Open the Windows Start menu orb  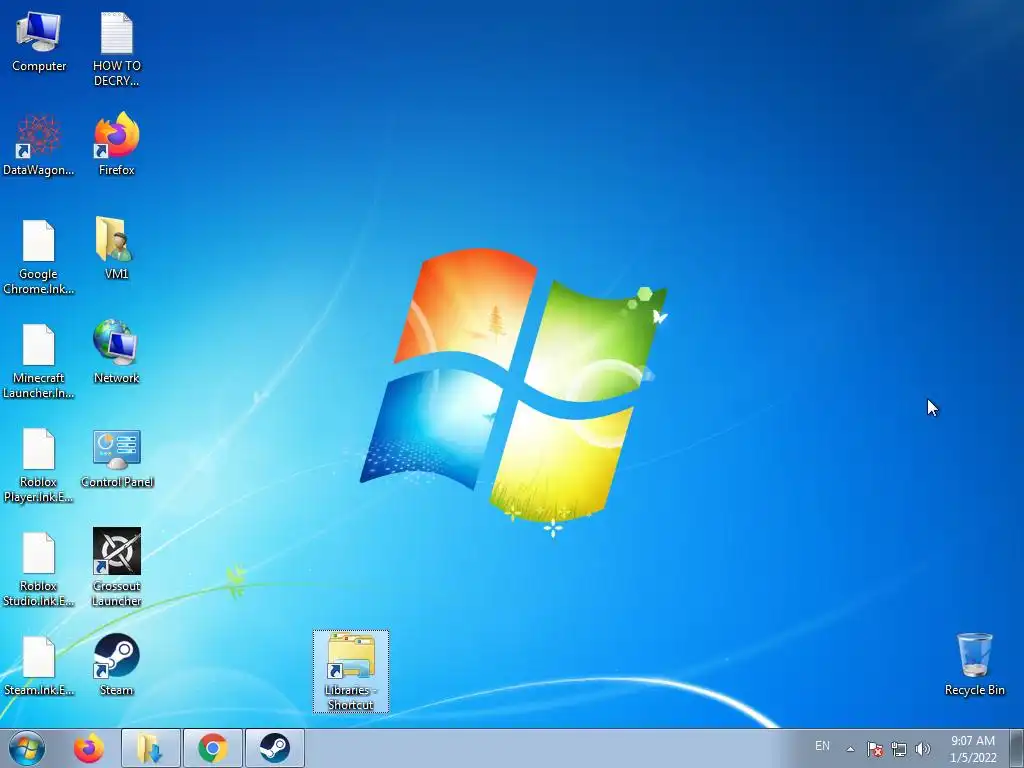pos(27,748)
